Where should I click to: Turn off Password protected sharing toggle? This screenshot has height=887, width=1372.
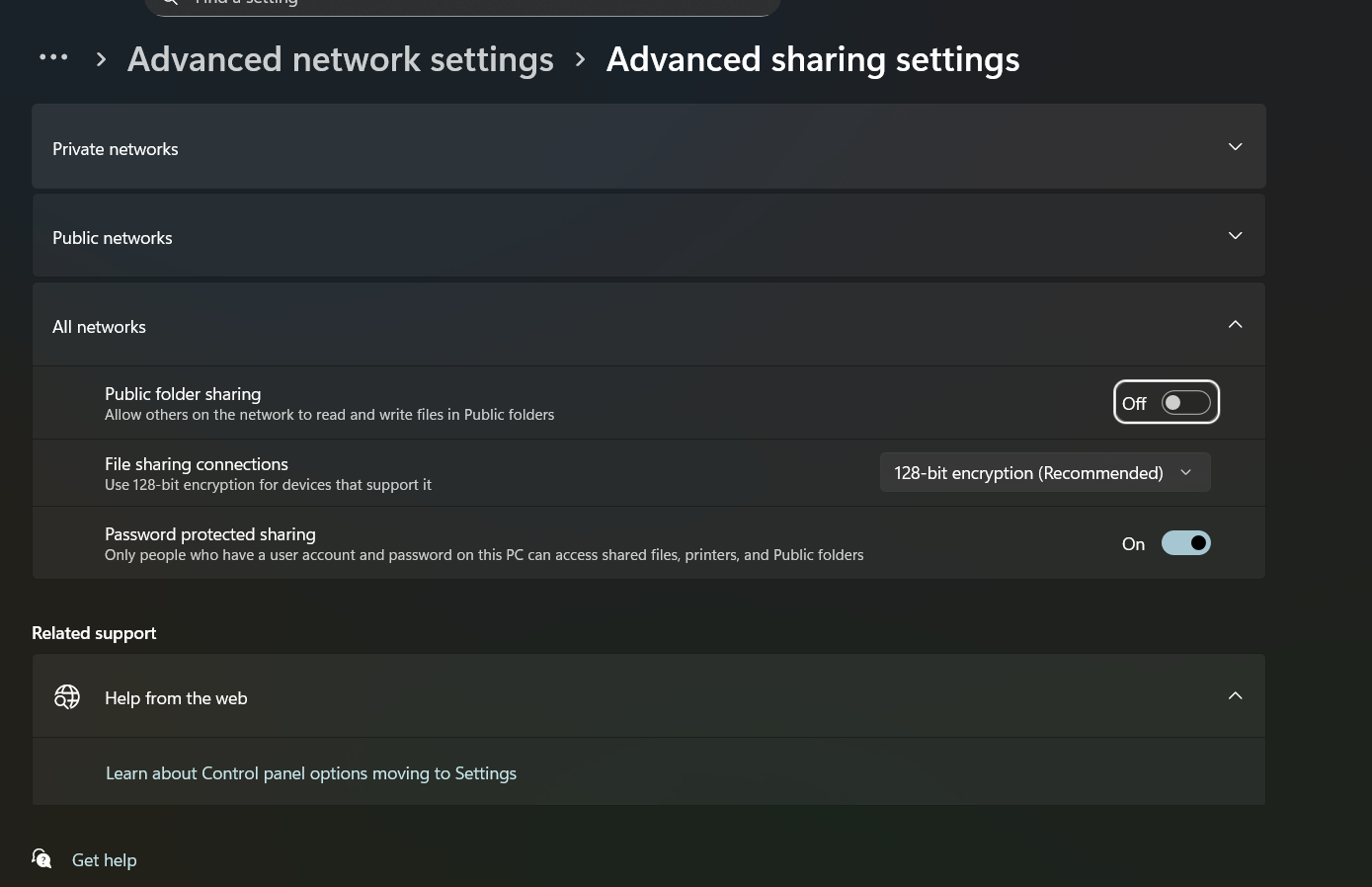tap(1185, 543)
